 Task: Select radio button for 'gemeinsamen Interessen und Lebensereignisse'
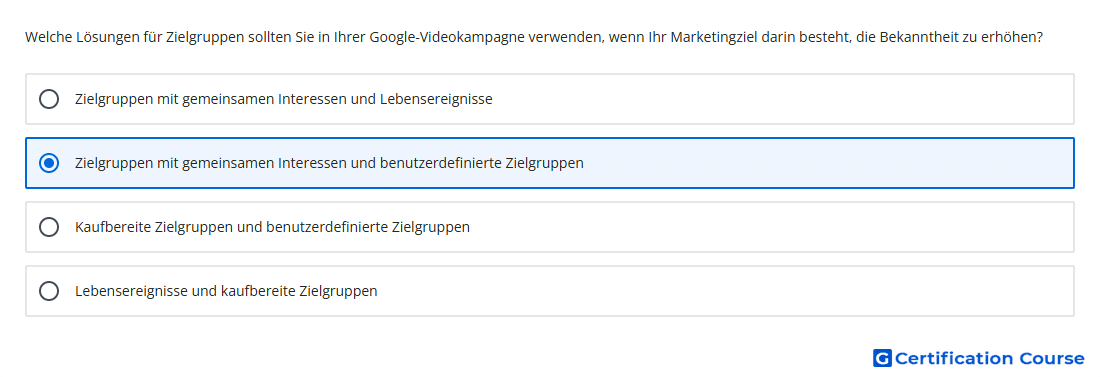(x=49, y=99)
